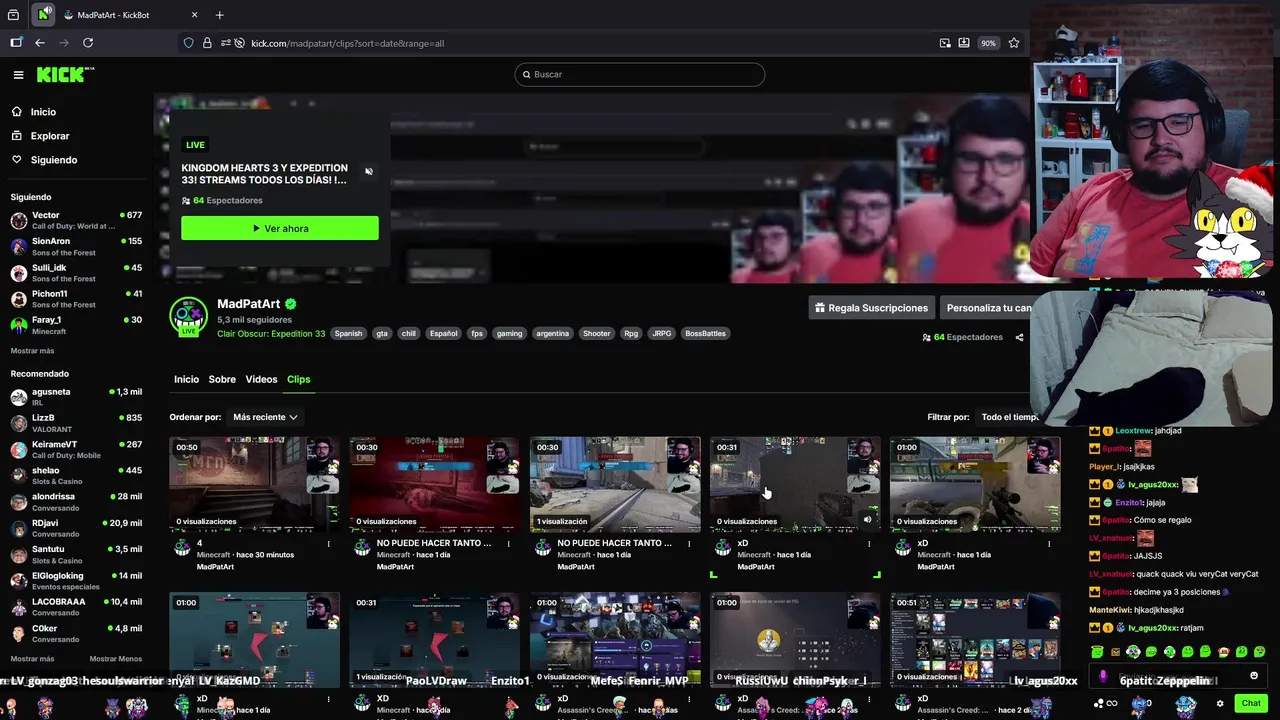Open followed channel Sulli_idk
This screenshot has width=1280, height=720.
click(x=76, y=273)
